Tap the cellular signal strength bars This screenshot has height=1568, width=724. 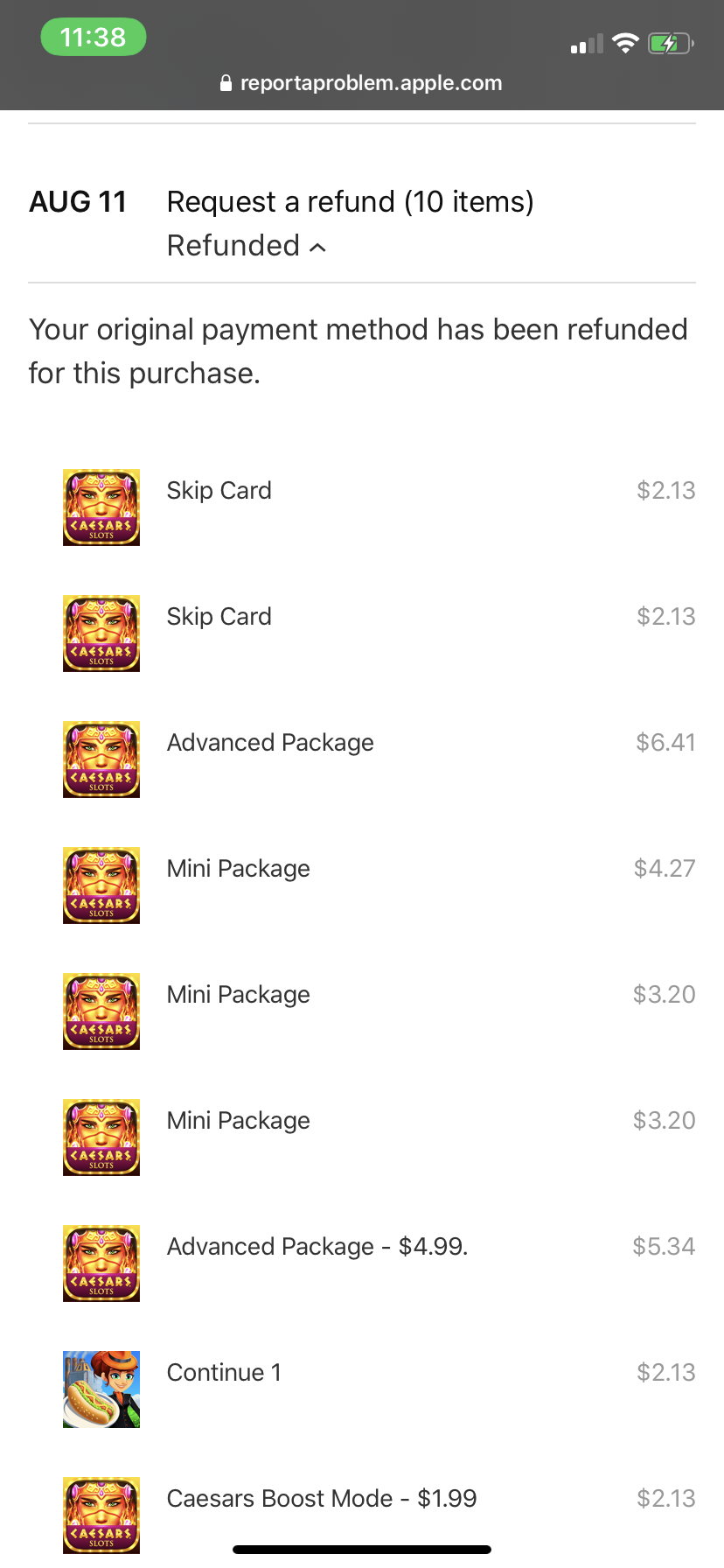(587, 44)
